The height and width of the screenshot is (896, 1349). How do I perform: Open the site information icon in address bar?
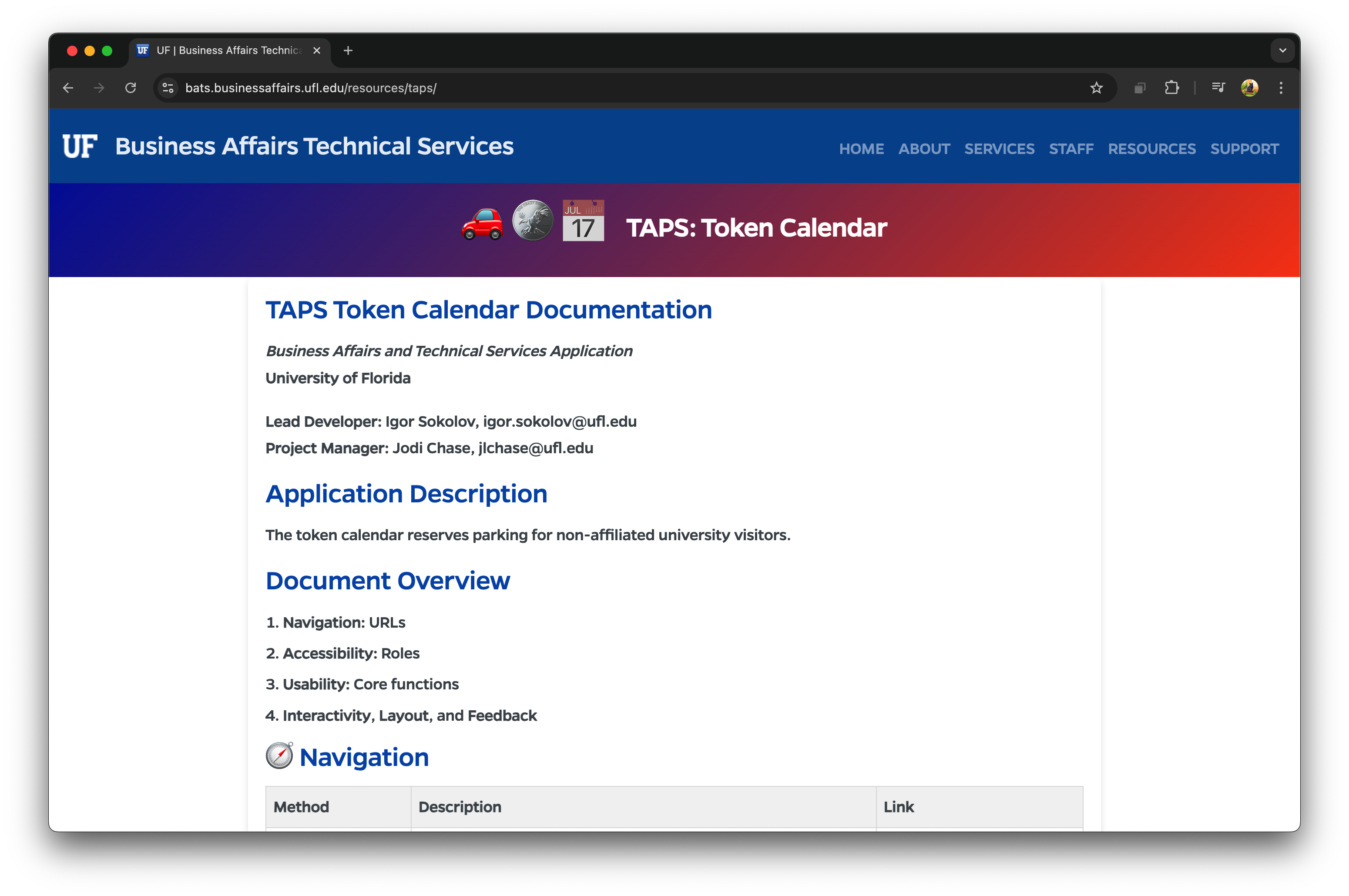[x=168, y=88]
